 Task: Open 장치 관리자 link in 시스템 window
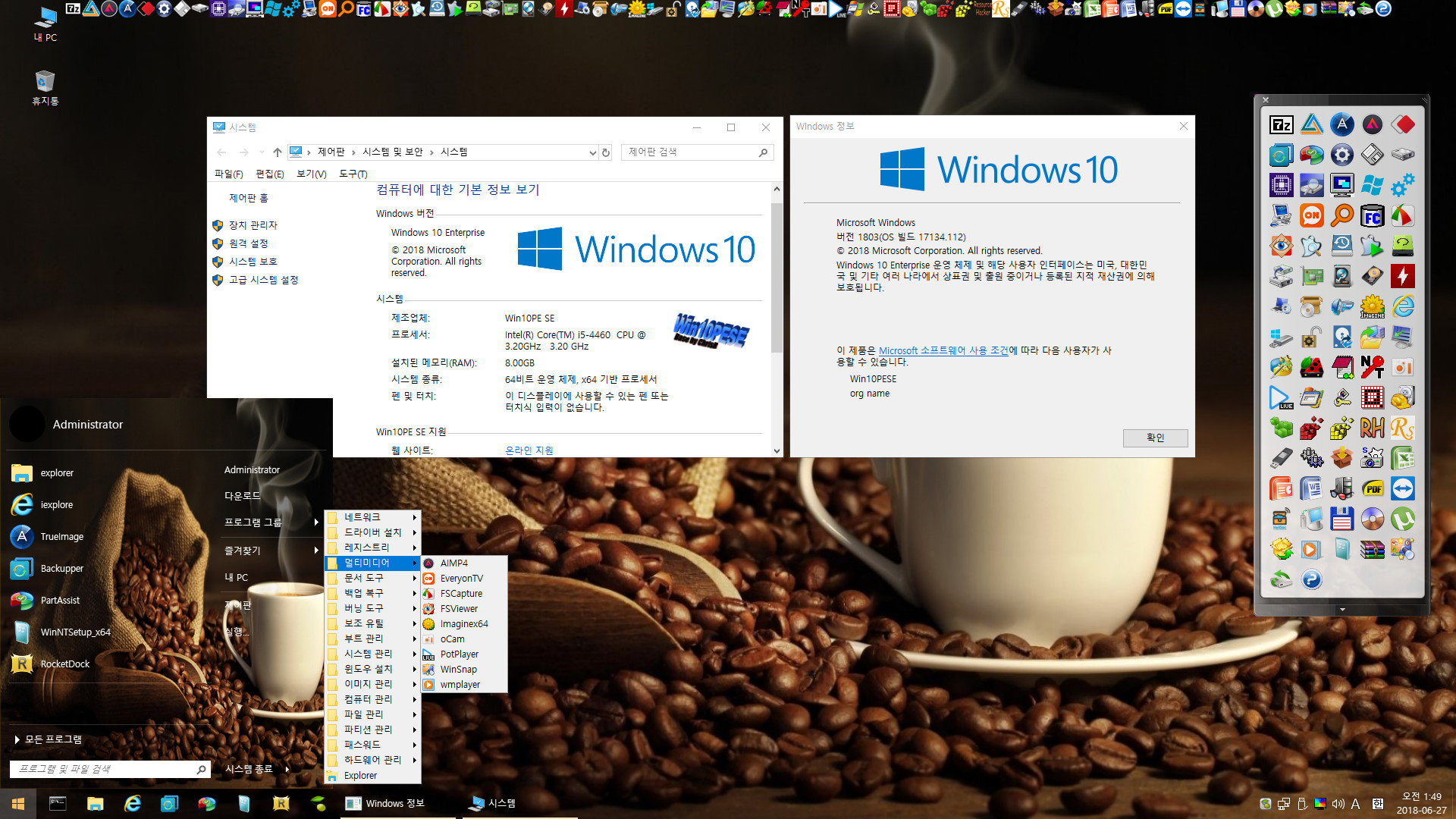[x=253, y=225]
